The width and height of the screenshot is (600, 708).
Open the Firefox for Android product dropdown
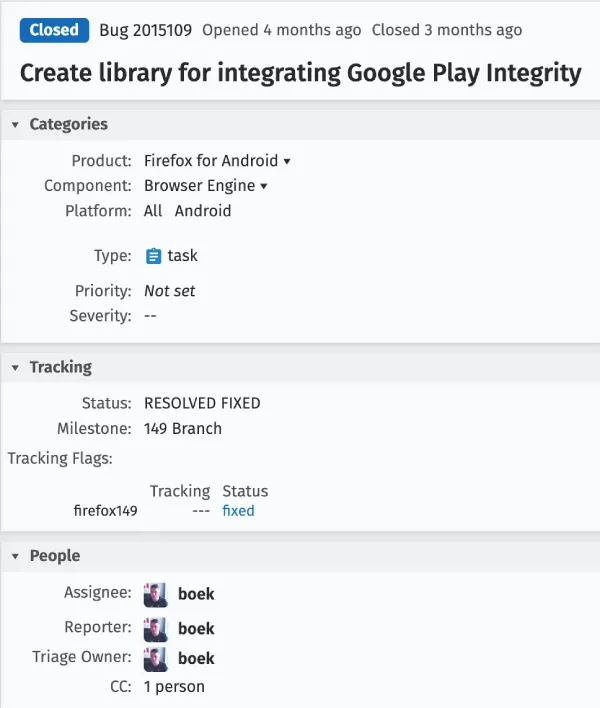[x=217, y=161]
